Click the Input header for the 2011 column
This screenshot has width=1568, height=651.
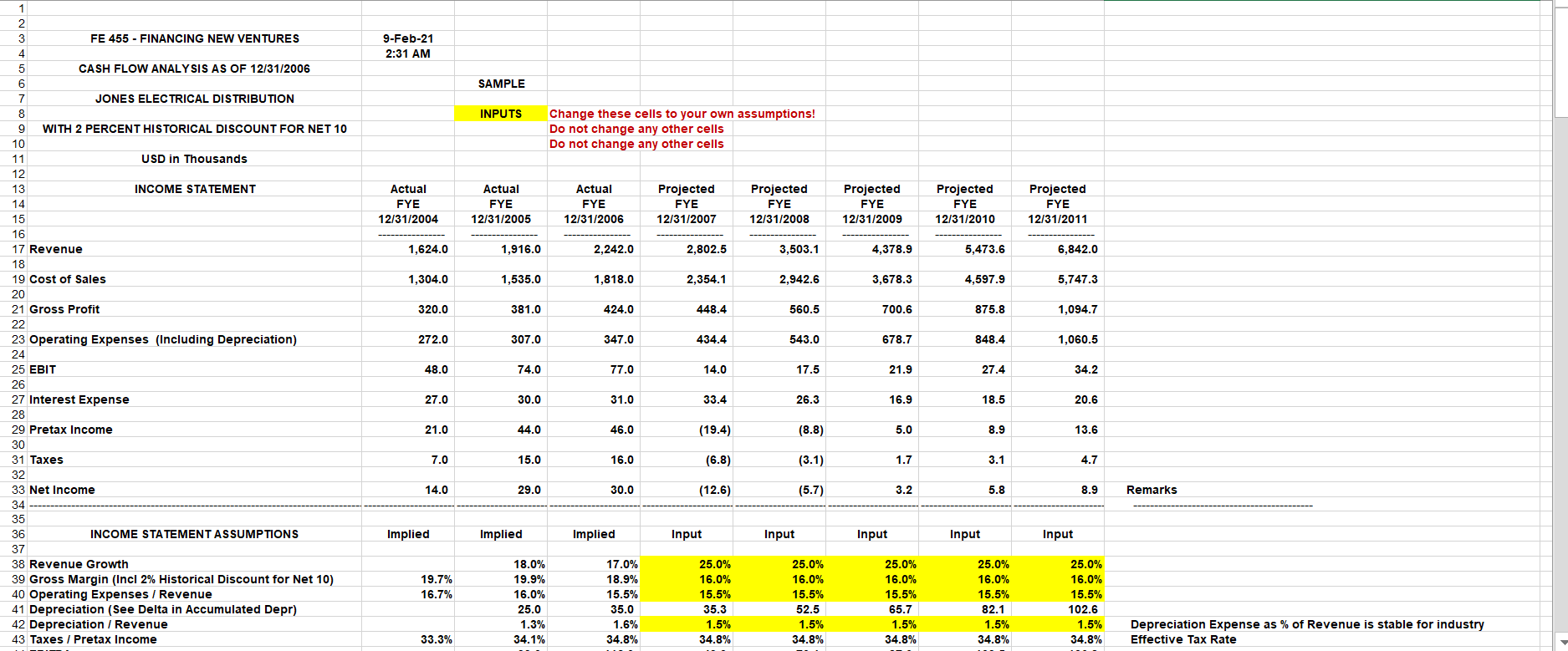click(x=1058, y=534)
